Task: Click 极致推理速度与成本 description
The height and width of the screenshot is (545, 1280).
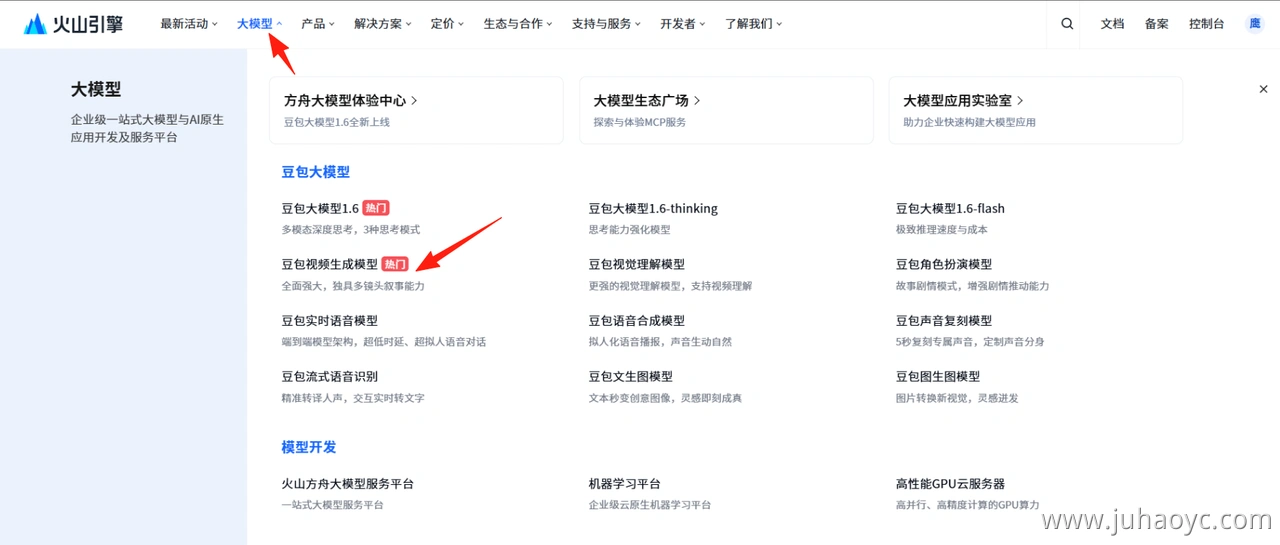Action: tap(942, 229)
